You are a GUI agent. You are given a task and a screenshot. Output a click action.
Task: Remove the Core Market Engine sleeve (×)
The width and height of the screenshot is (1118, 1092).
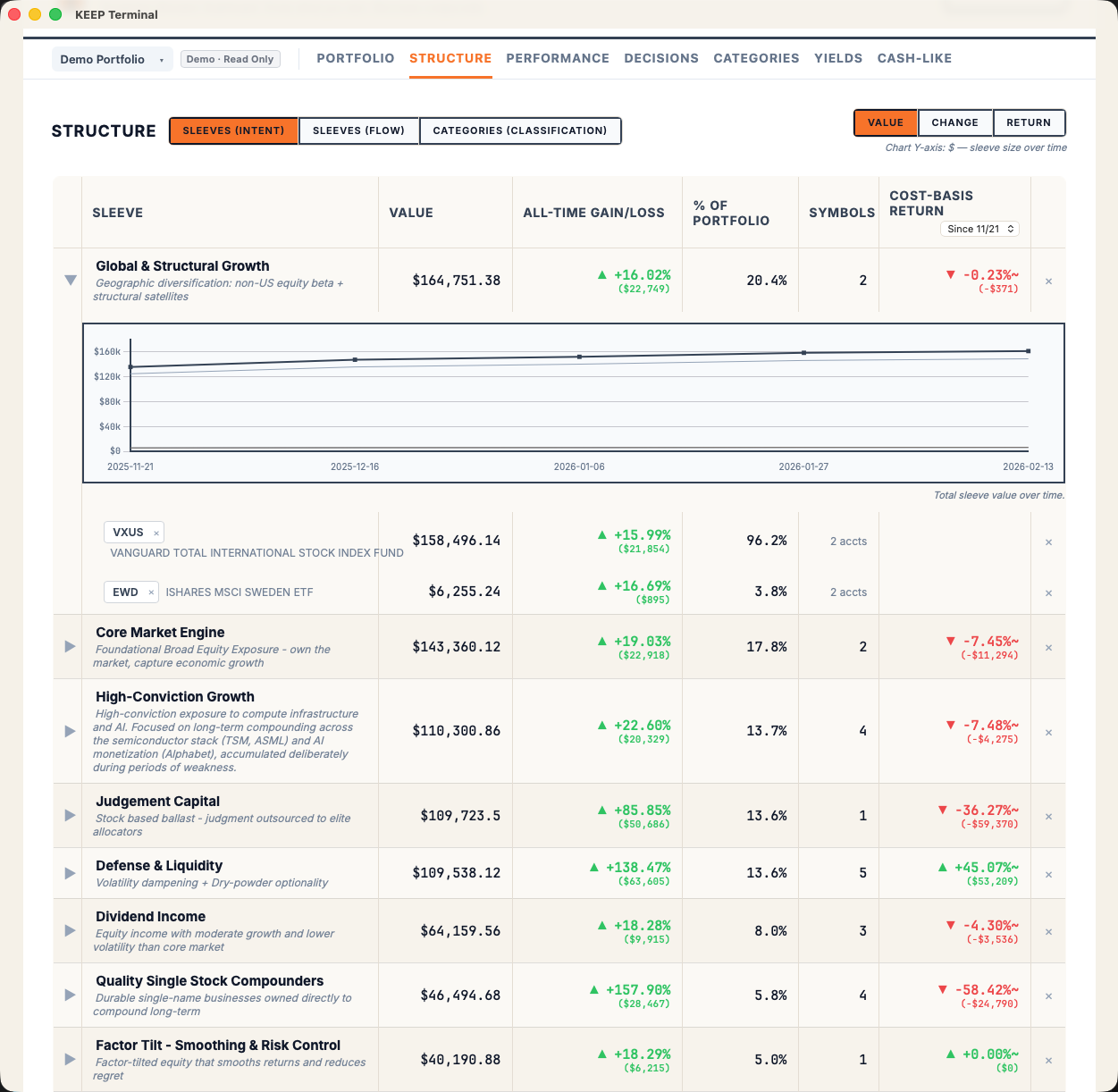tap(1048, 648)
